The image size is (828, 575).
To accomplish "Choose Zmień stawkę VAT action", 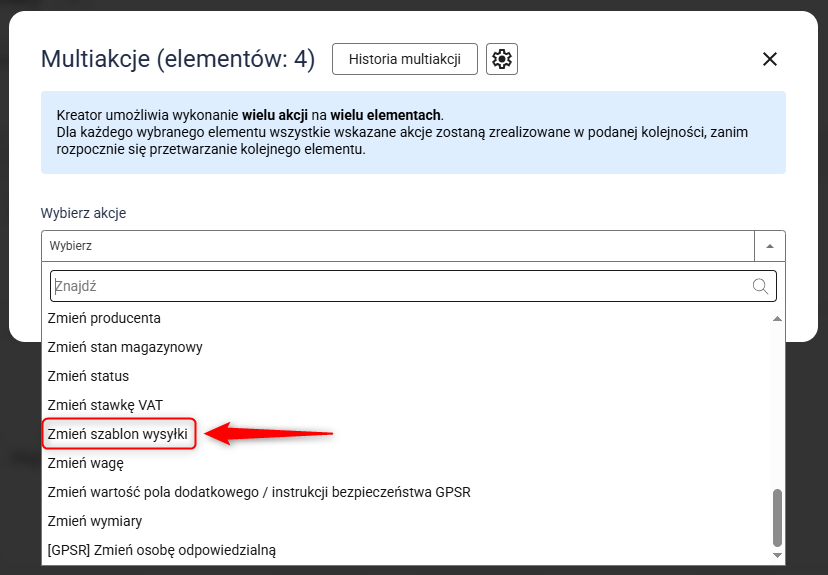I will [105, 405].
